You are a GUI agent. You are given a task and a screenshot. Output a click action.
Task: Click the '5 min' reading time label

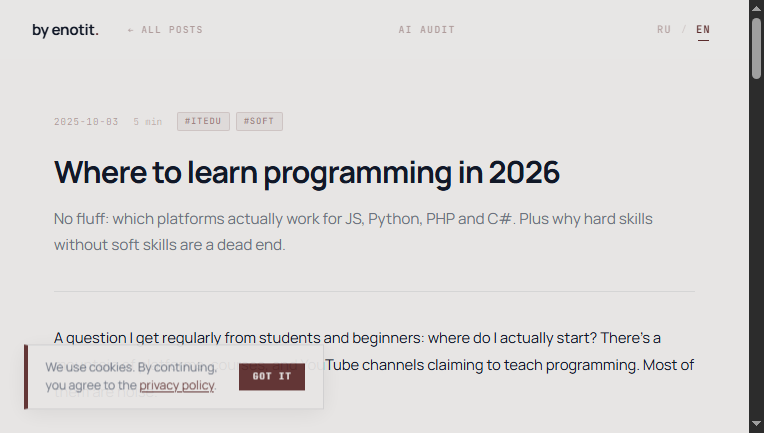pos(147,122)
